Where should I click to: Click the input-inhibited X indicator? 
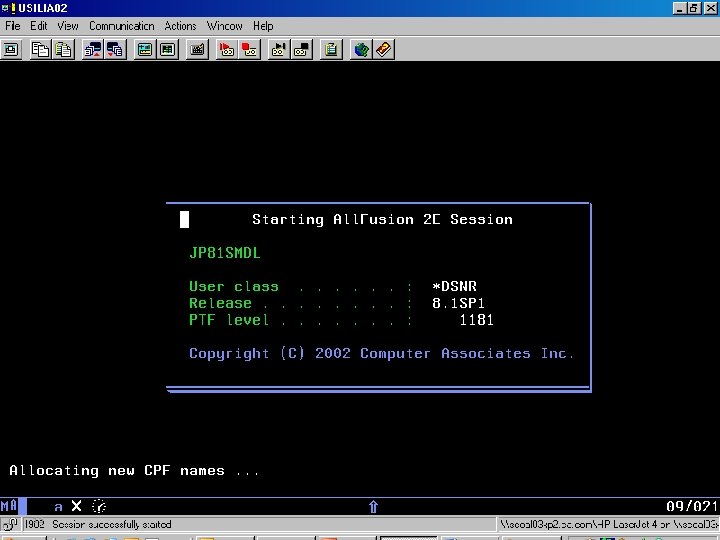(77, 506)
